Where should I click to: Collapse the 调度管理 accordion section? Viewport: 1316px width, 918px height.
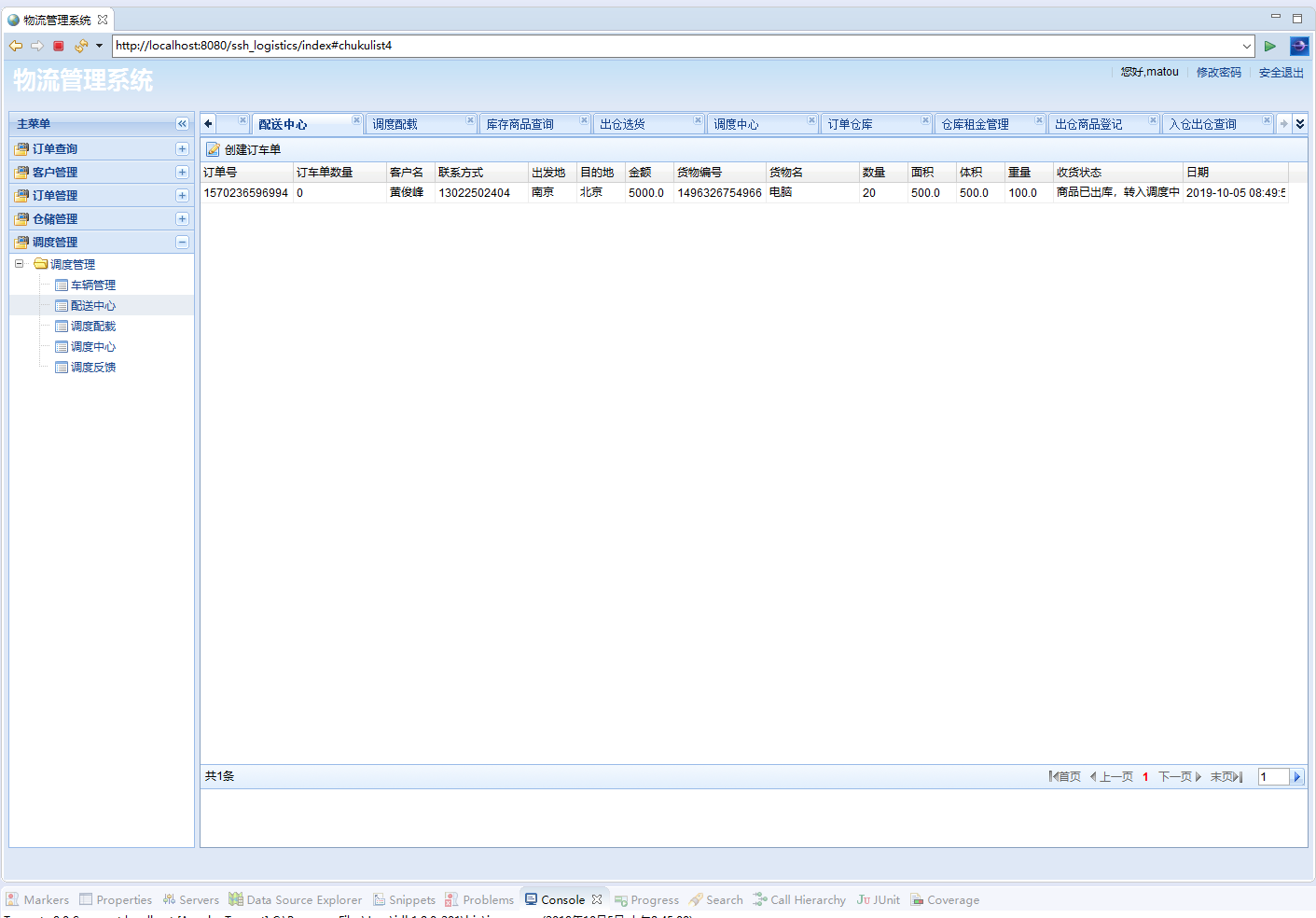[182, 243]
